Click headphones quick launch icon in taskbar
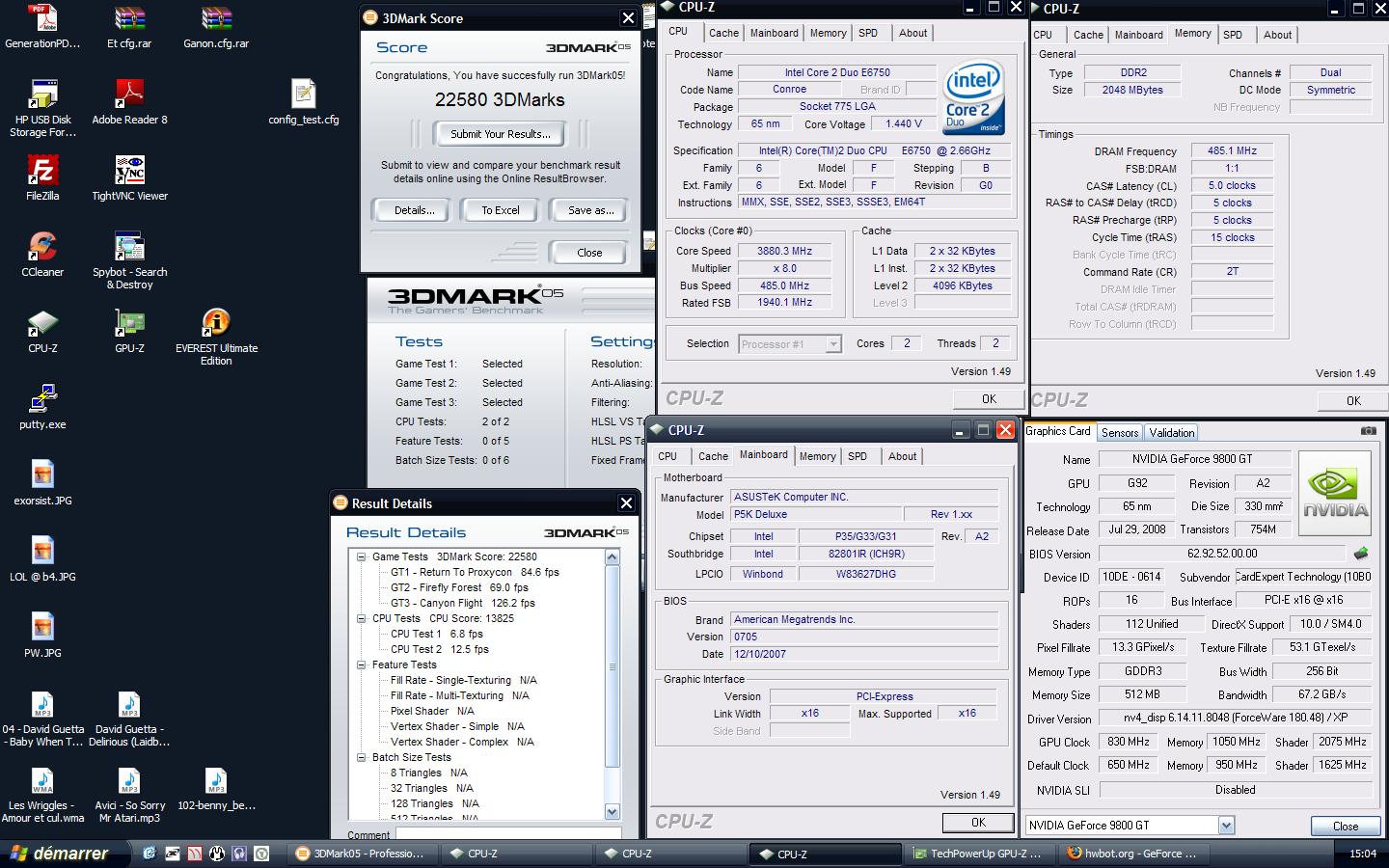This screenshot has height=868, width=1389. [239, 854]
